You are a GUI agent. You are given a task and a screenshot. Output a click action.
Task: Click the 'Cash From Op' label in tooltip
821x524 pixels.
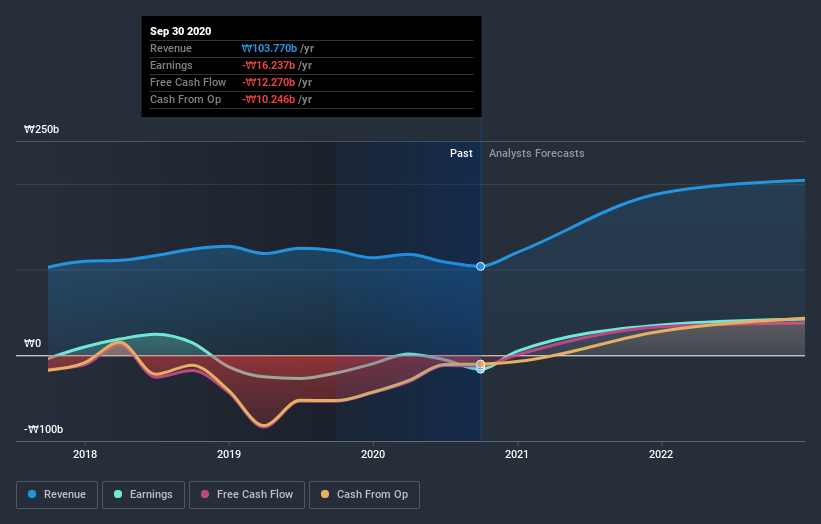click(x=185, y=99)
